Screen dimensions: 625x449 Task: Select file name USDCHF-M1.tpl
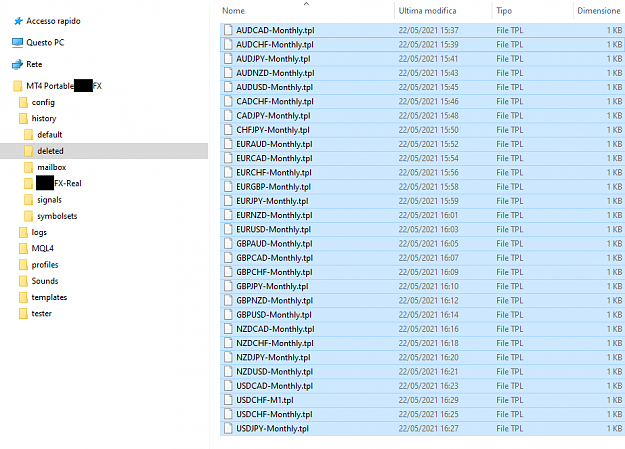tap(265, 400)
